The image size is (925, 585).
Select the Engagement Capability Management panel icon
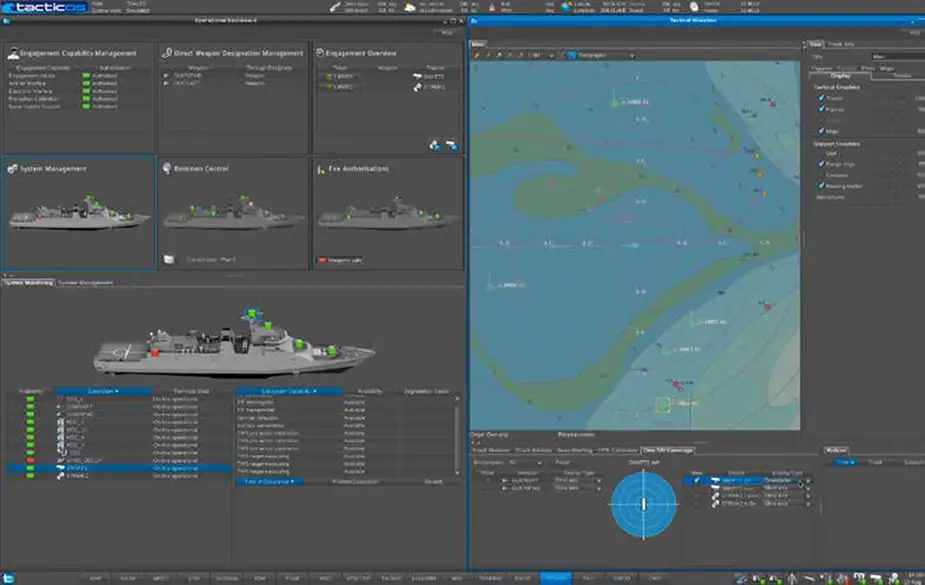click(12, 50)
